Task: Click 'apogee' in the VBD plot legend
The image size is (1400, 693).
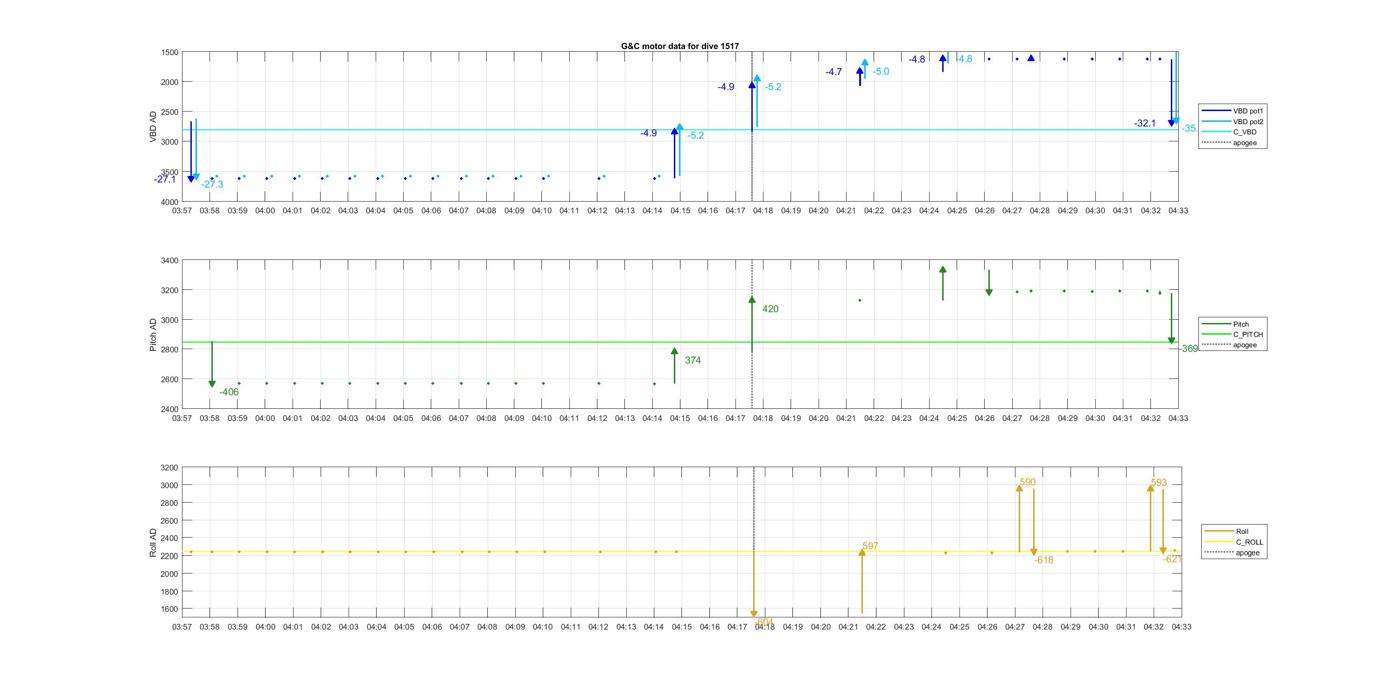Action: (1229, 142)
